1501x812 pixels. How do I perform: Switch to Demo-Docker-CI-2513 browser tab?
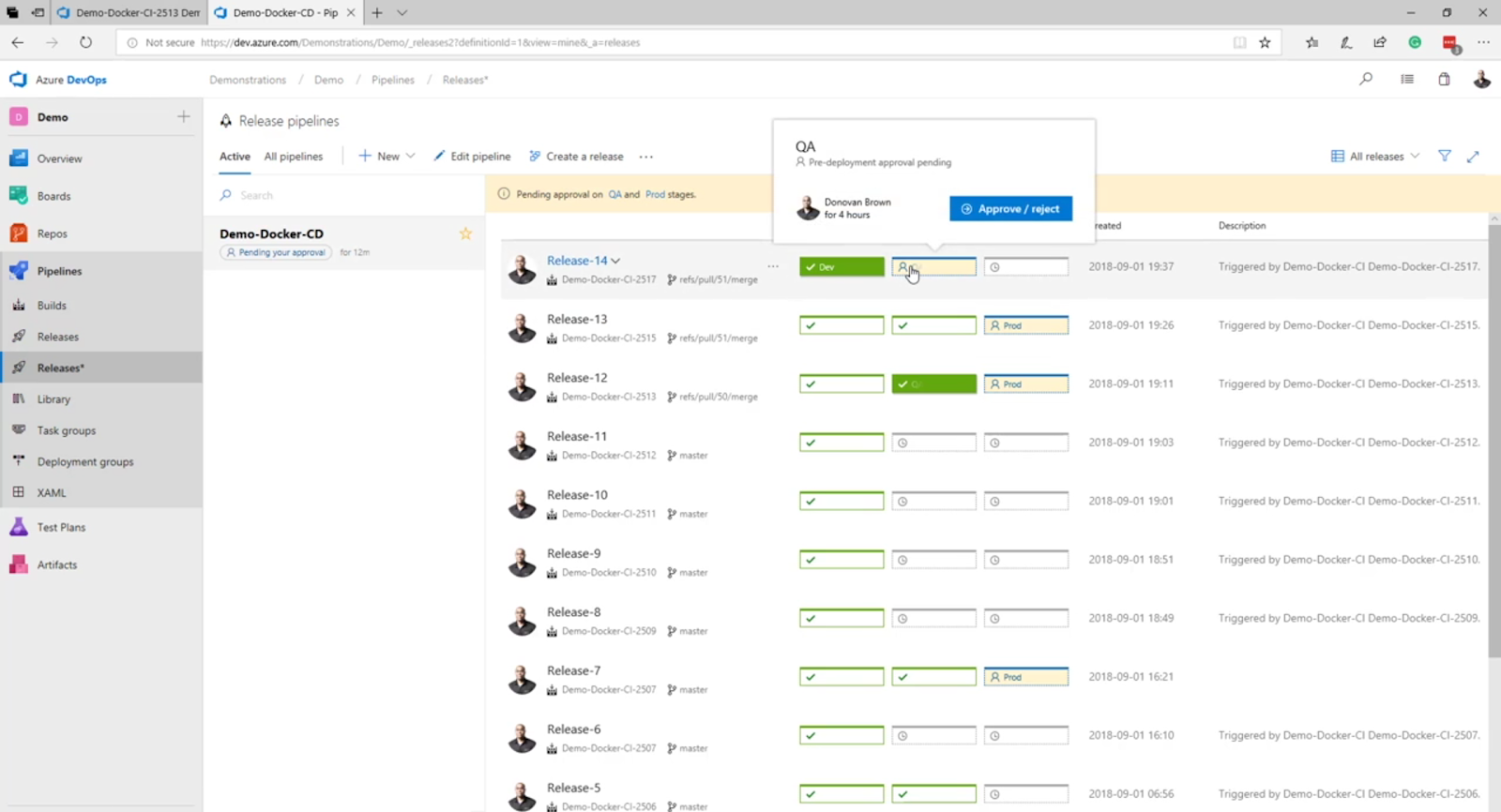click(129, 13)
